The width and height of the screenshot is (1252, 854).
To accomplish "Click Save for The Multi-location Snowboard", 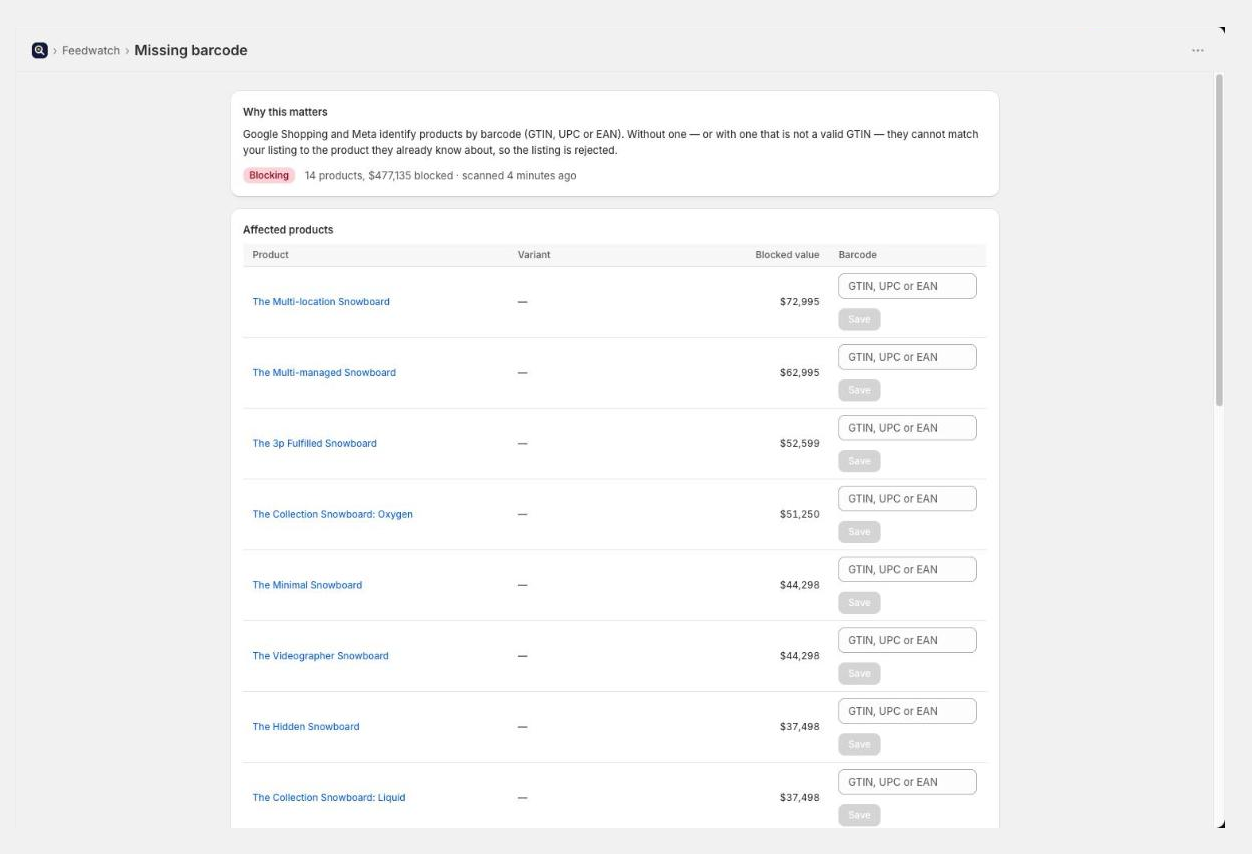I will coord(859,320).
